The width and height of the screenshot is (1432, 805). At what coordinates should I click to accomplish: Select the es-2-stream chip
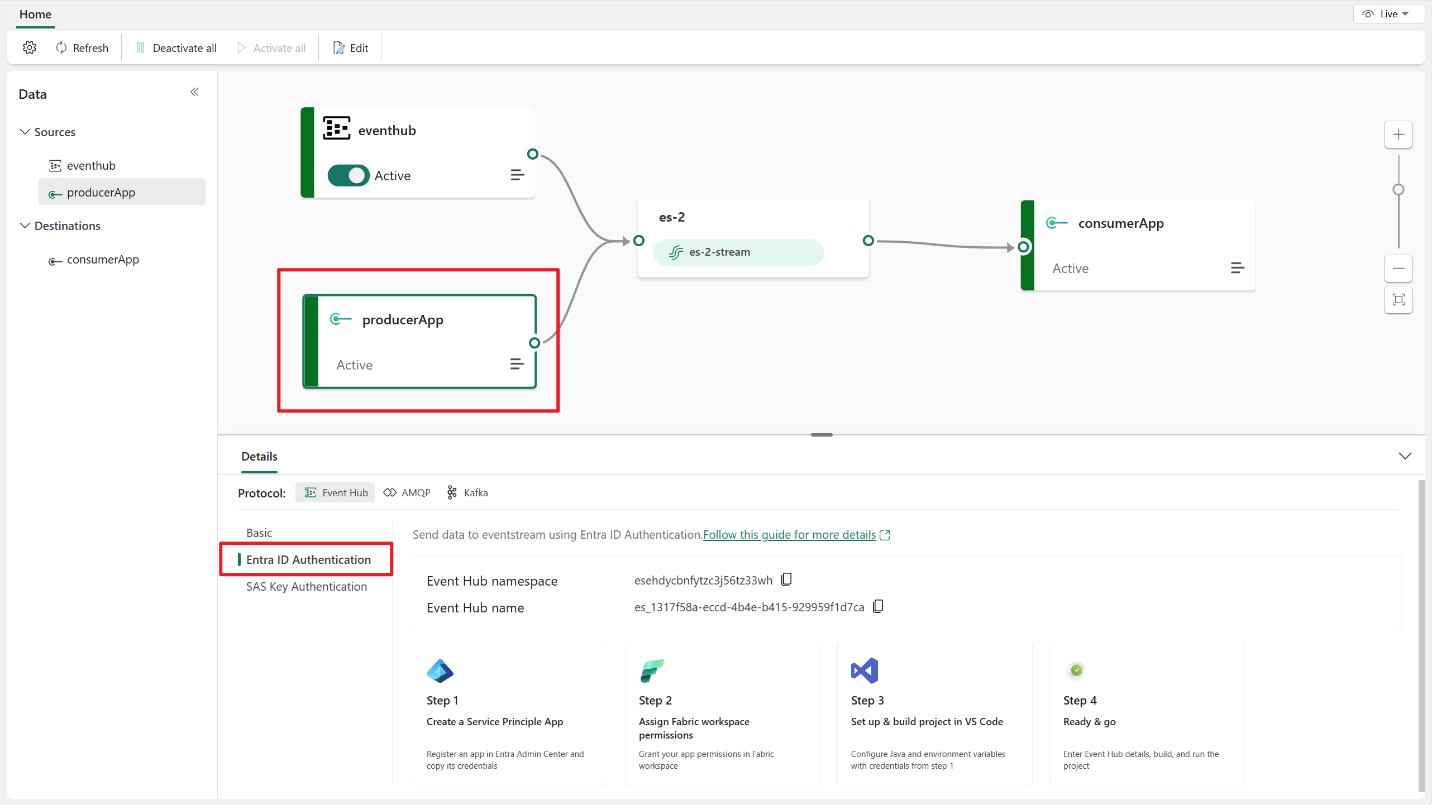738,252
